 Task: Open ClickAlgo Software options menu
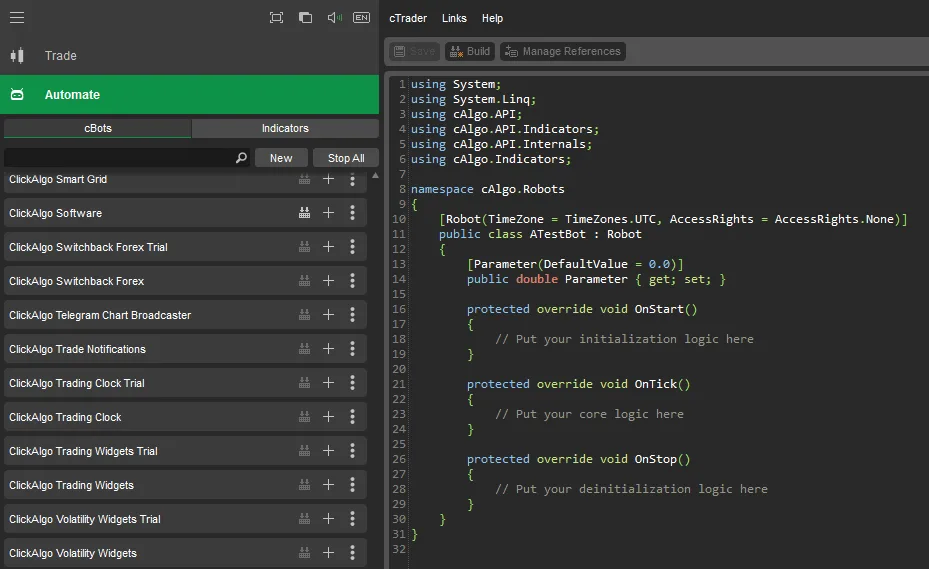click(353, 213)
